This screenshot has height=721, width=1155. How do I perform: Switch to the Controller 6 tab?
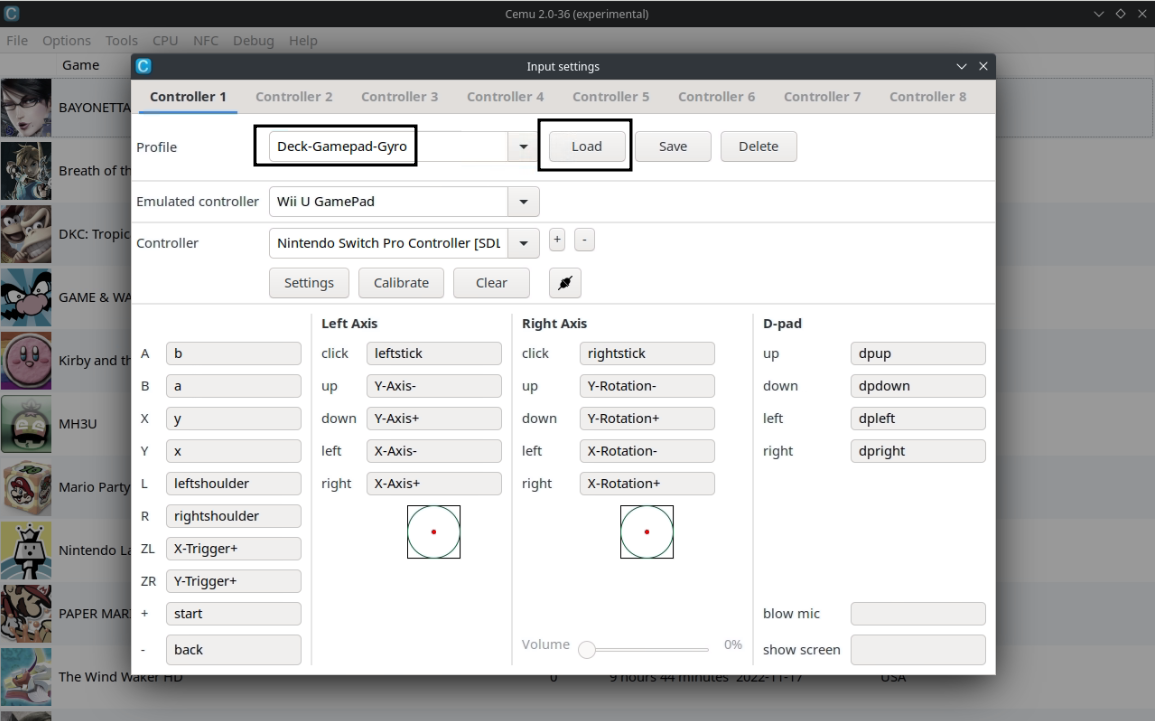tap(717, 96)
